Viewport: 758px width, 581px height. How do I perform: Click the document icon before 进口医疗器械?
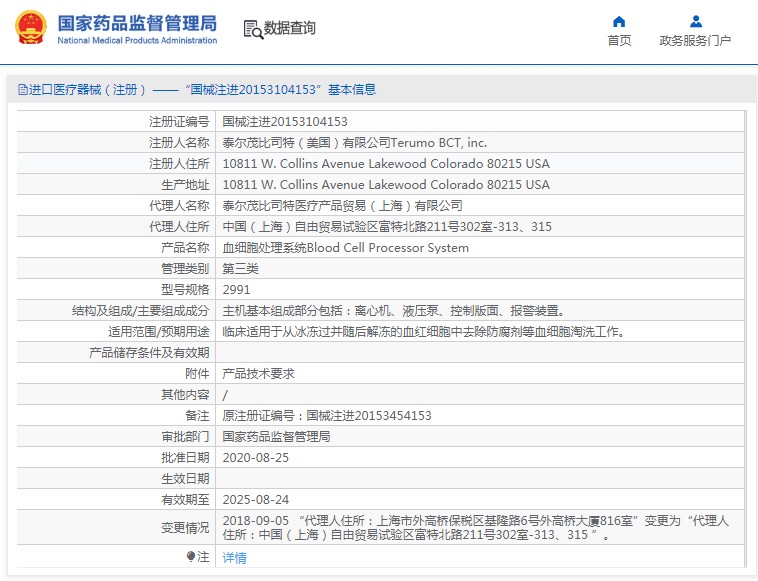[23, 89]
